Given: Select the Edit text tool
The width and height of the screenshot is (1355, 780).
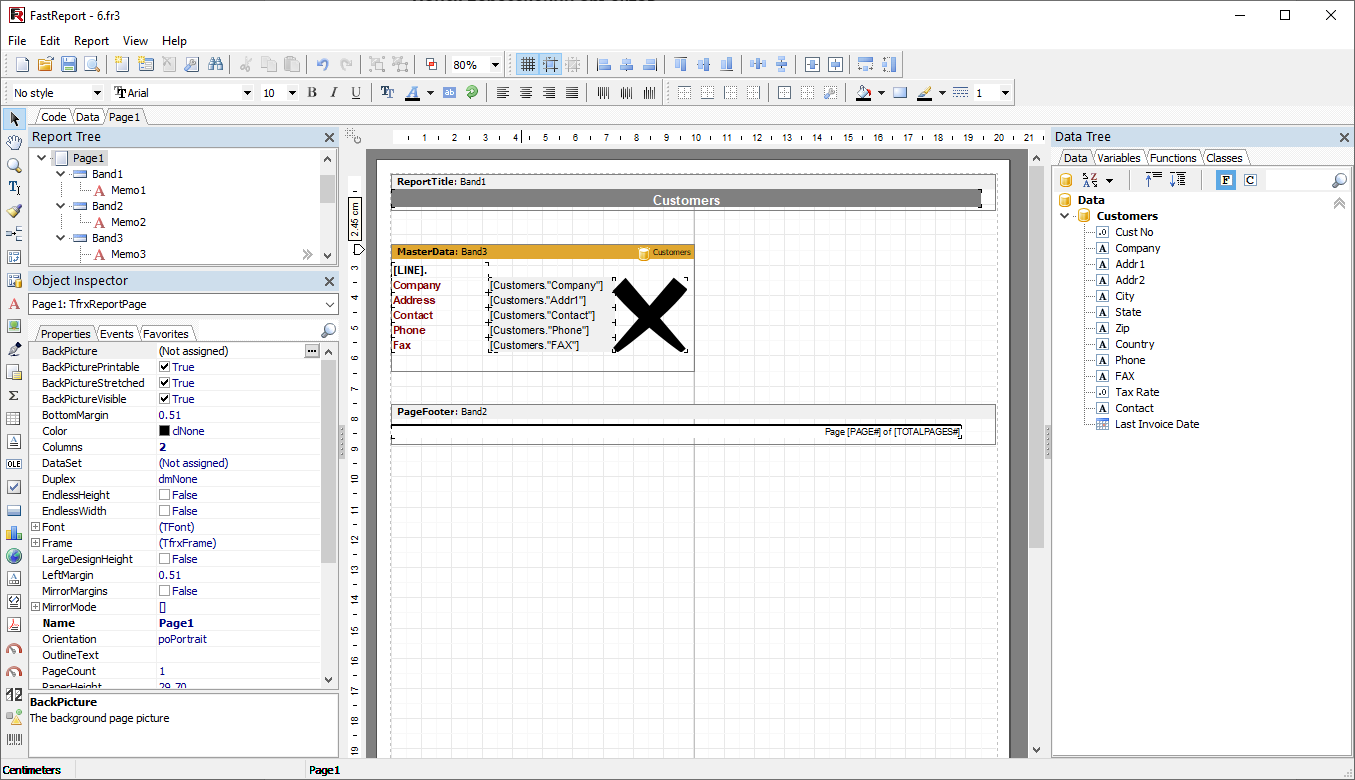Looking at the screenshot, I should [x=14, y=188].
